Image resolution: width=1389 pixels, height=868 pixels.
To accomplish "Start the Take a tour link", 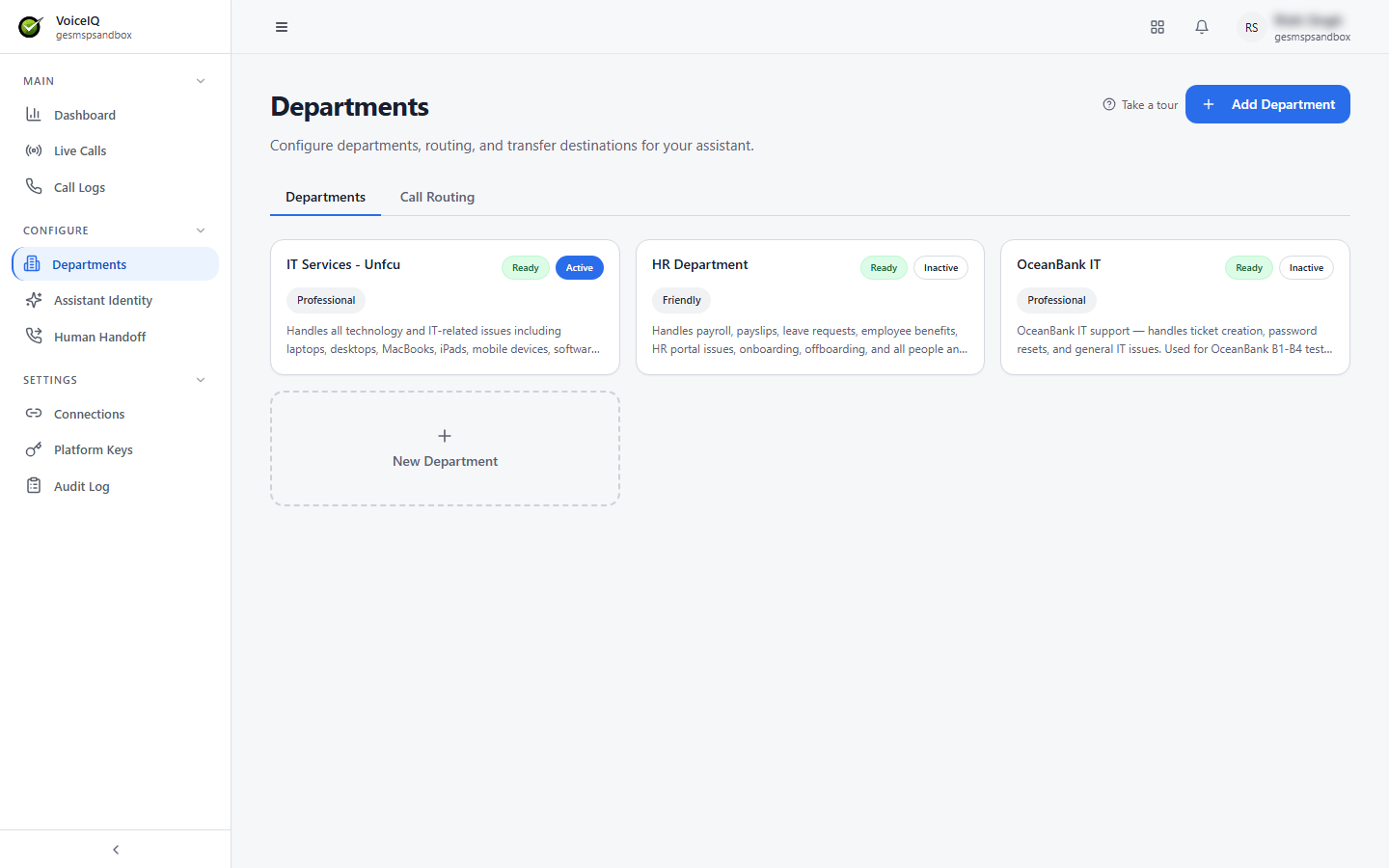I will coord(1140,105).
